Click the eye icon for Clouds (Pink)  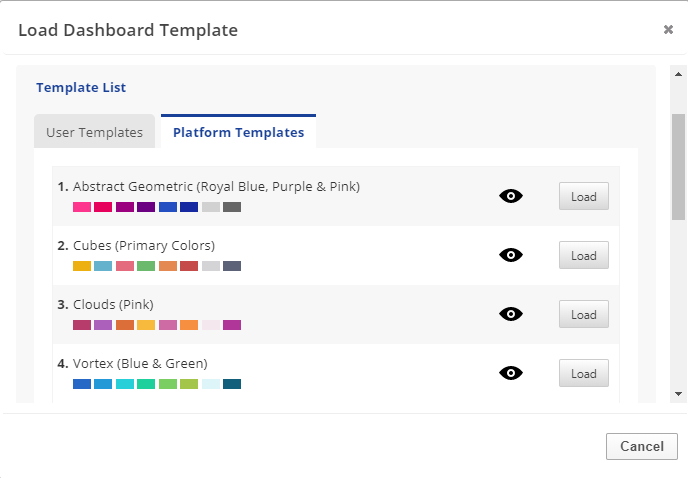coord(511,314)
